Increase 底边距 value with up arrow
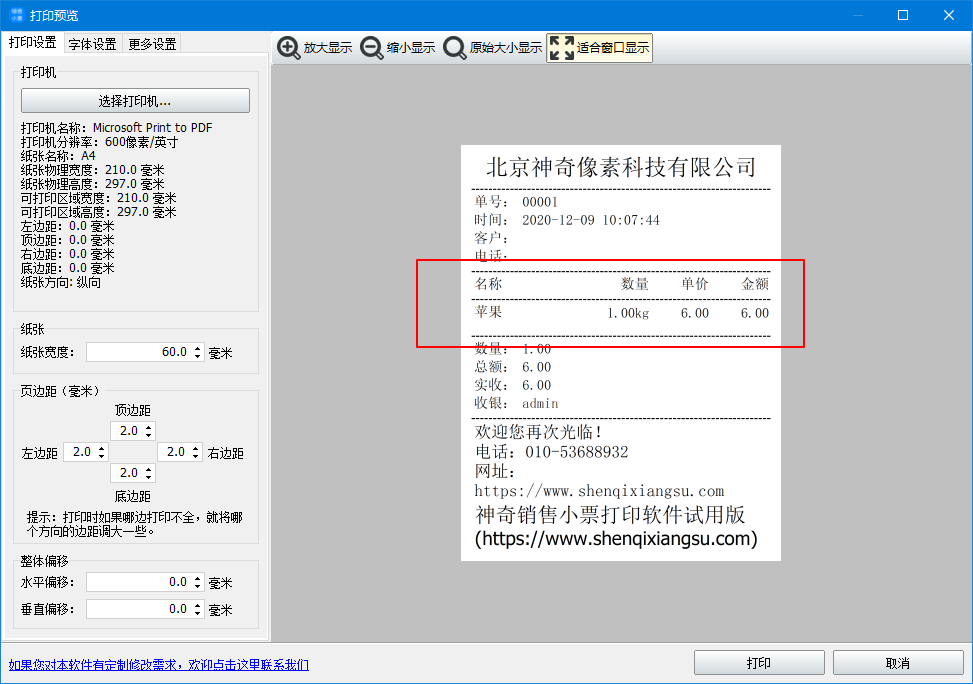This screenshot has height=684, width=973. pyautogui.click(x=148, y=469)
